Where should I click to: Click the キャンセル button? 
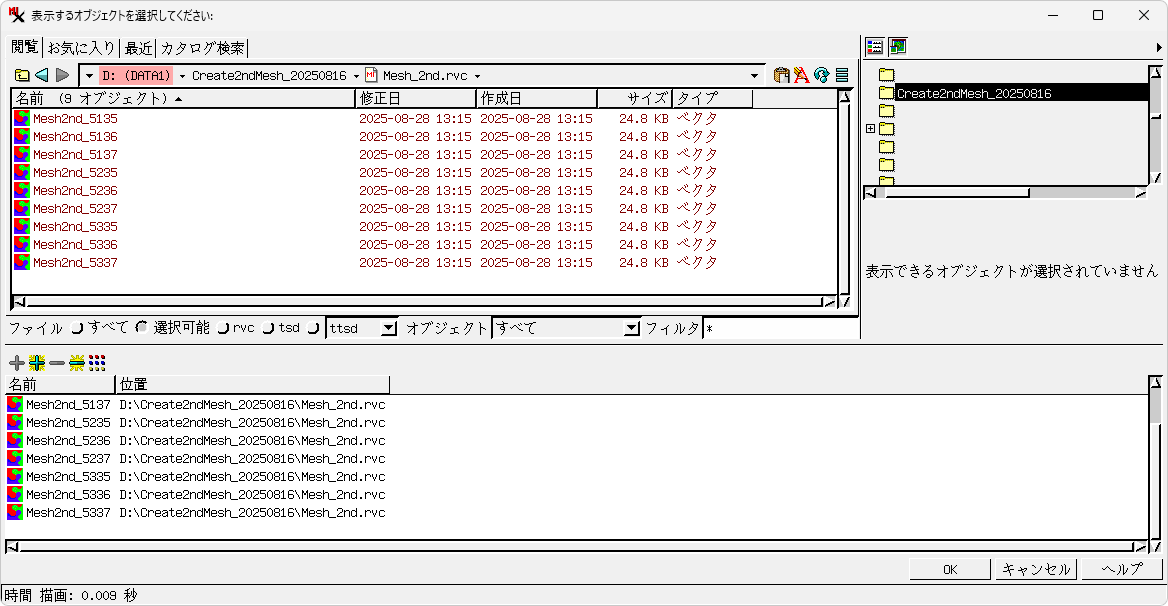click(1036, 569)
